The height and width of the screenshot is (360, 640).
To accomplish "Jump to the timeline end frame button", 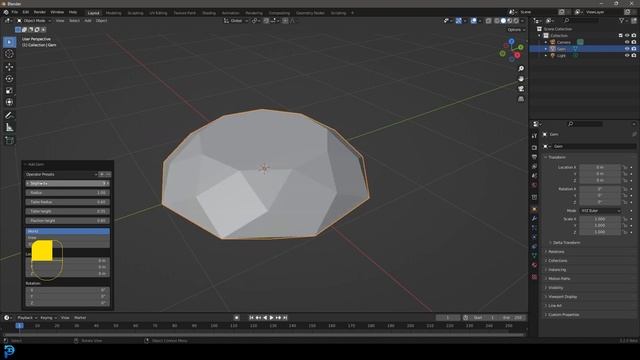I will 285,318.
